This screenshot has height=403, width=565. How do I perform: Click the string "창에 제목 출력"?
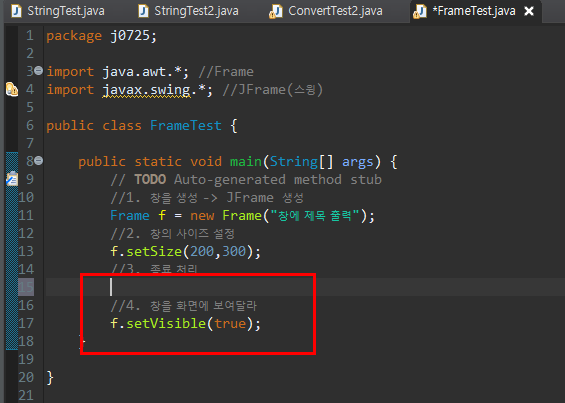click(315, 216)
